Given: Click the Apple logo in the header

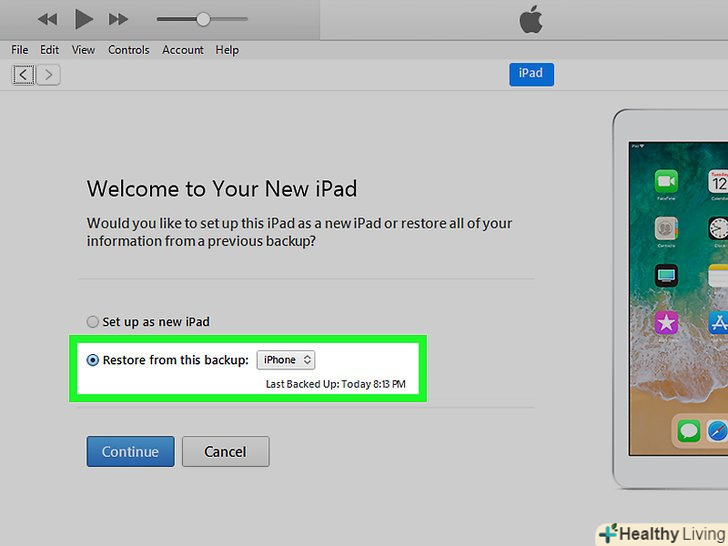Looking at the screenshot, I should click(531, 20).
